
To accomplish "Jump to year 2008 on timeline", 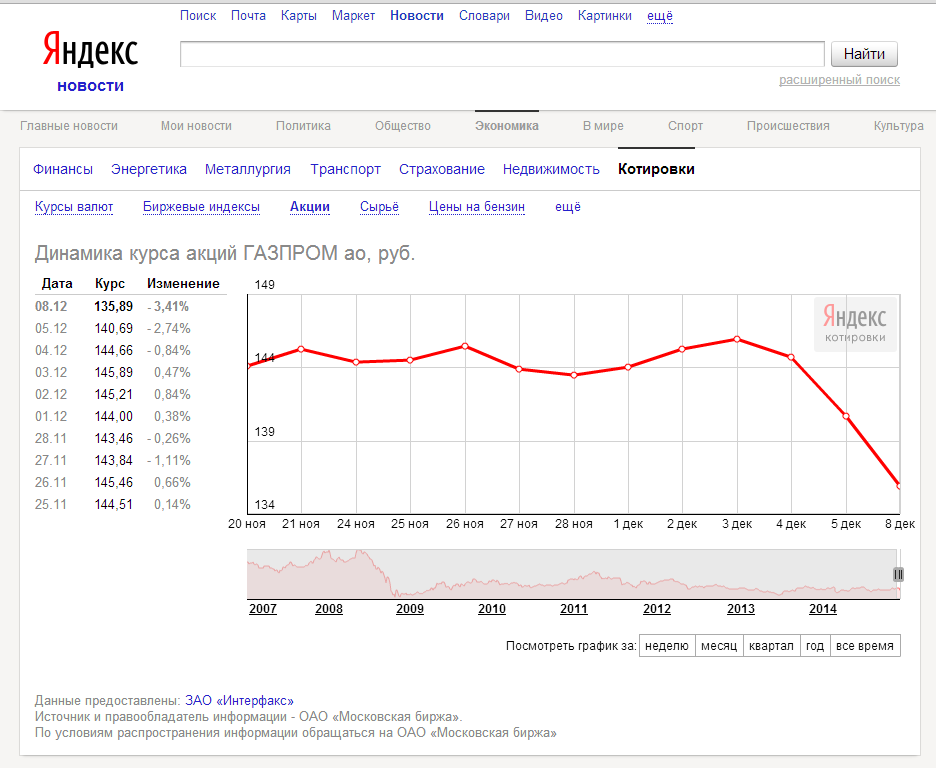I will tap(329, 609).
